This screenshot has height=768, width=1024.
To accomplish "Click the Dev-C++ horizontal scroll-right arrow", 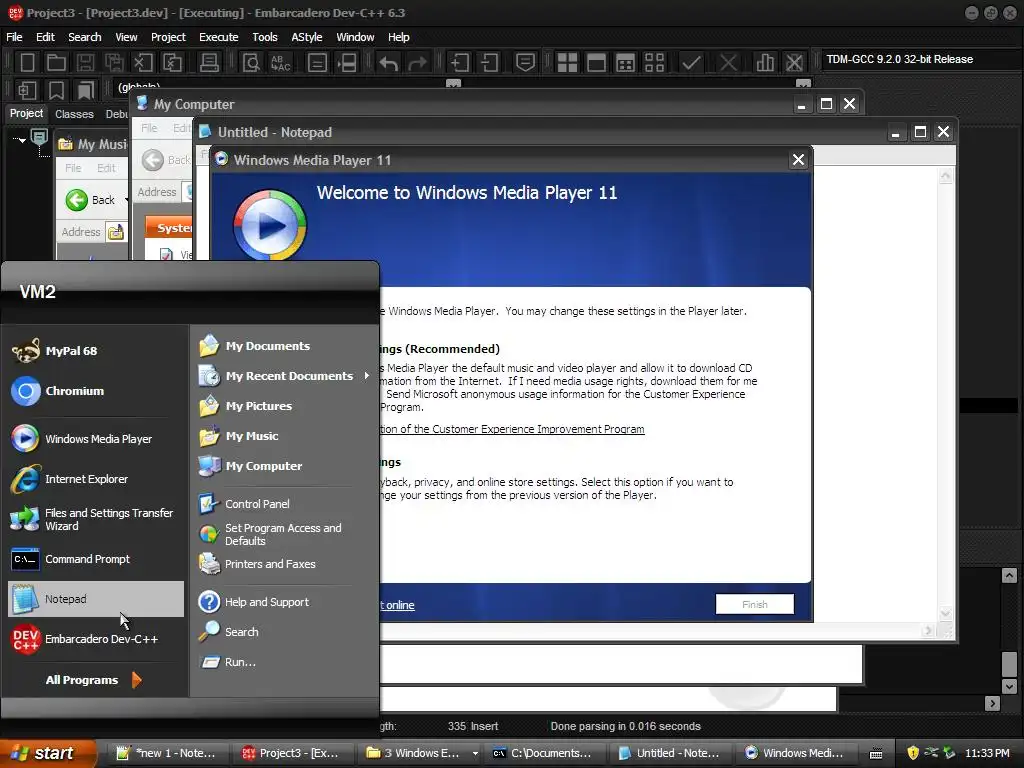I will point(993,703).
